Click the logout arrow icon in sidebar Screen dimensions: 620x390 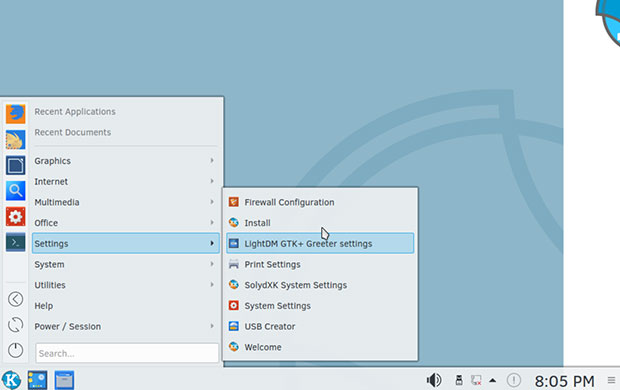pos(15,299)
